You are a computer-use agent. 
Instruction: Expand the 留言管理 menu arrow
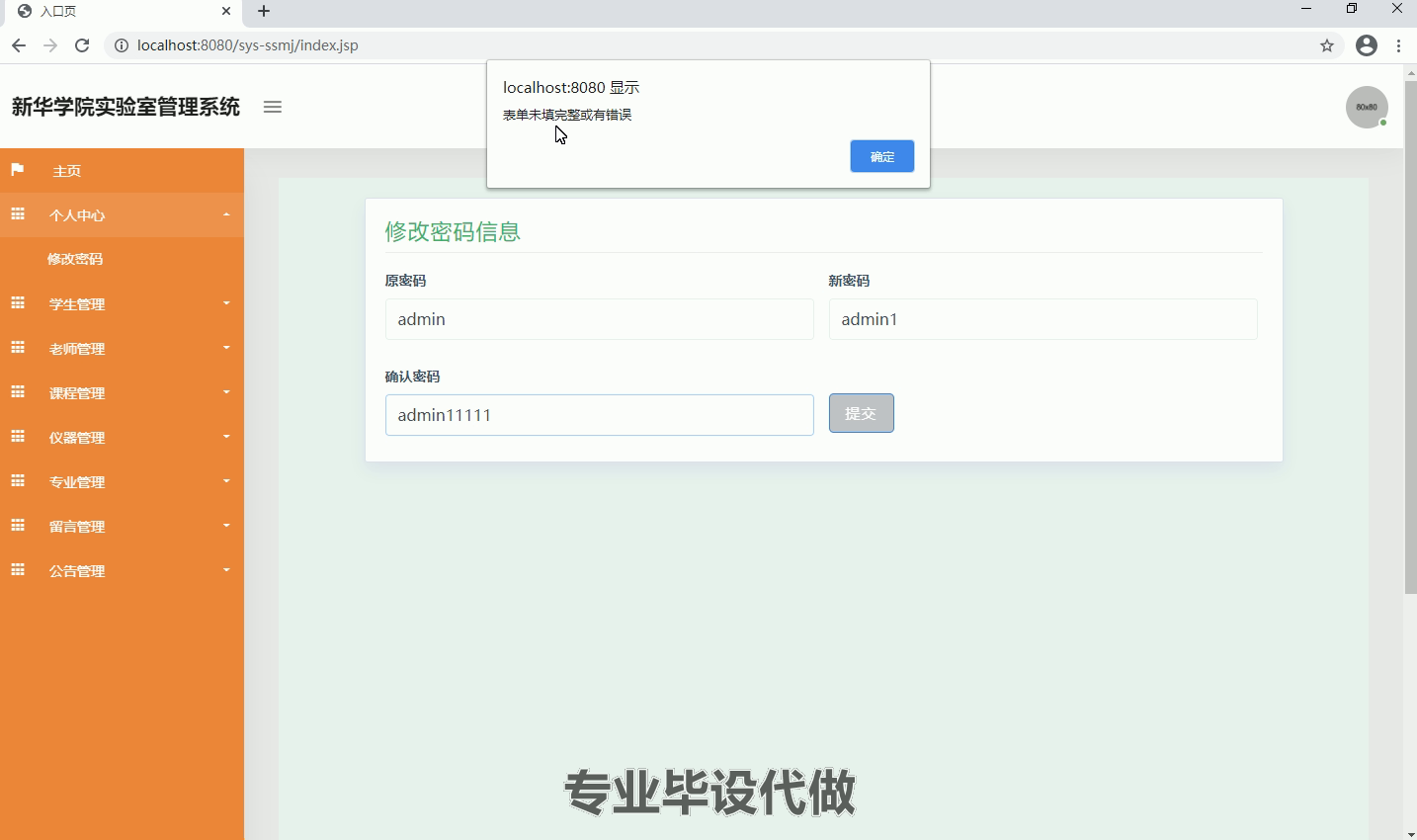[x=226, y=526]
